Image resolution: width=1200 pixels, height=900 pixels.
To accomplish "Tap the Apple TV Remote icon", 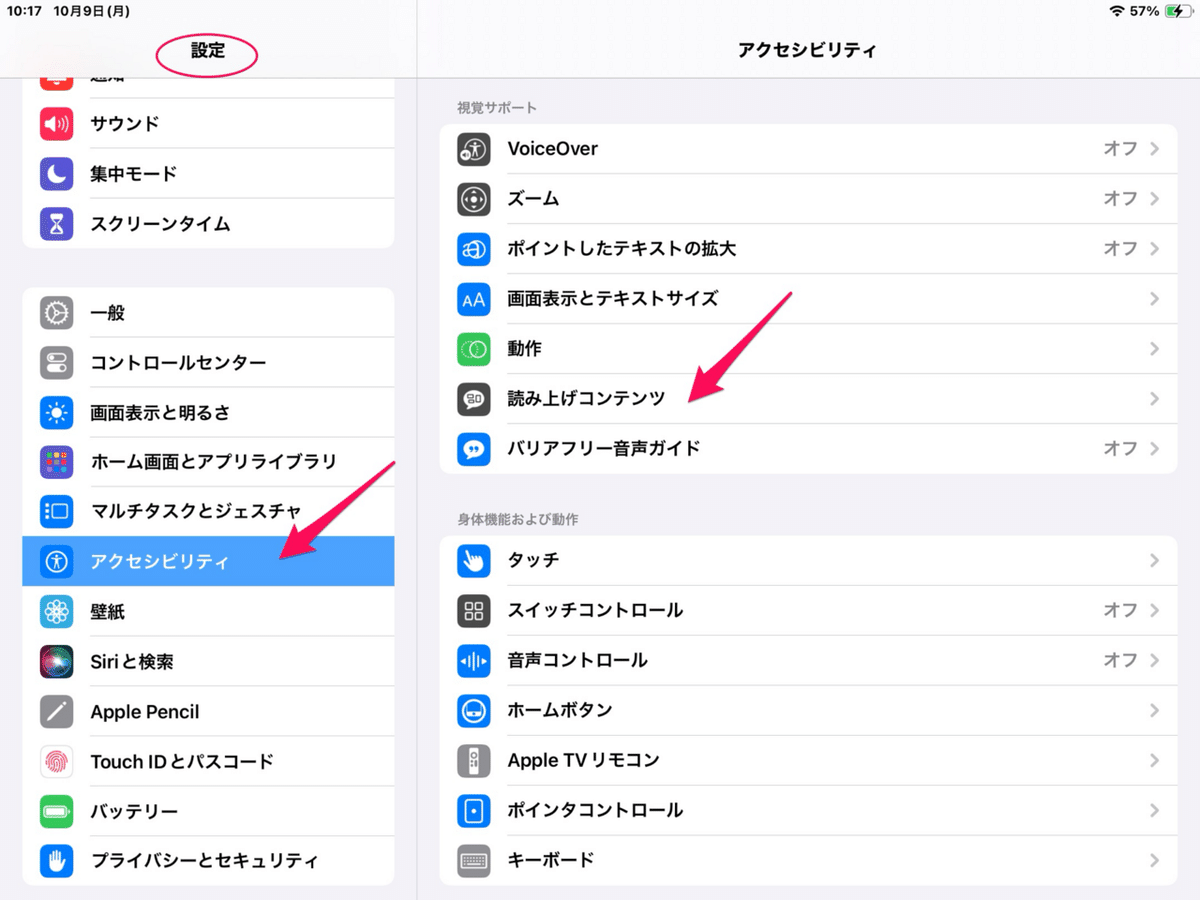I will click(474, 760).
